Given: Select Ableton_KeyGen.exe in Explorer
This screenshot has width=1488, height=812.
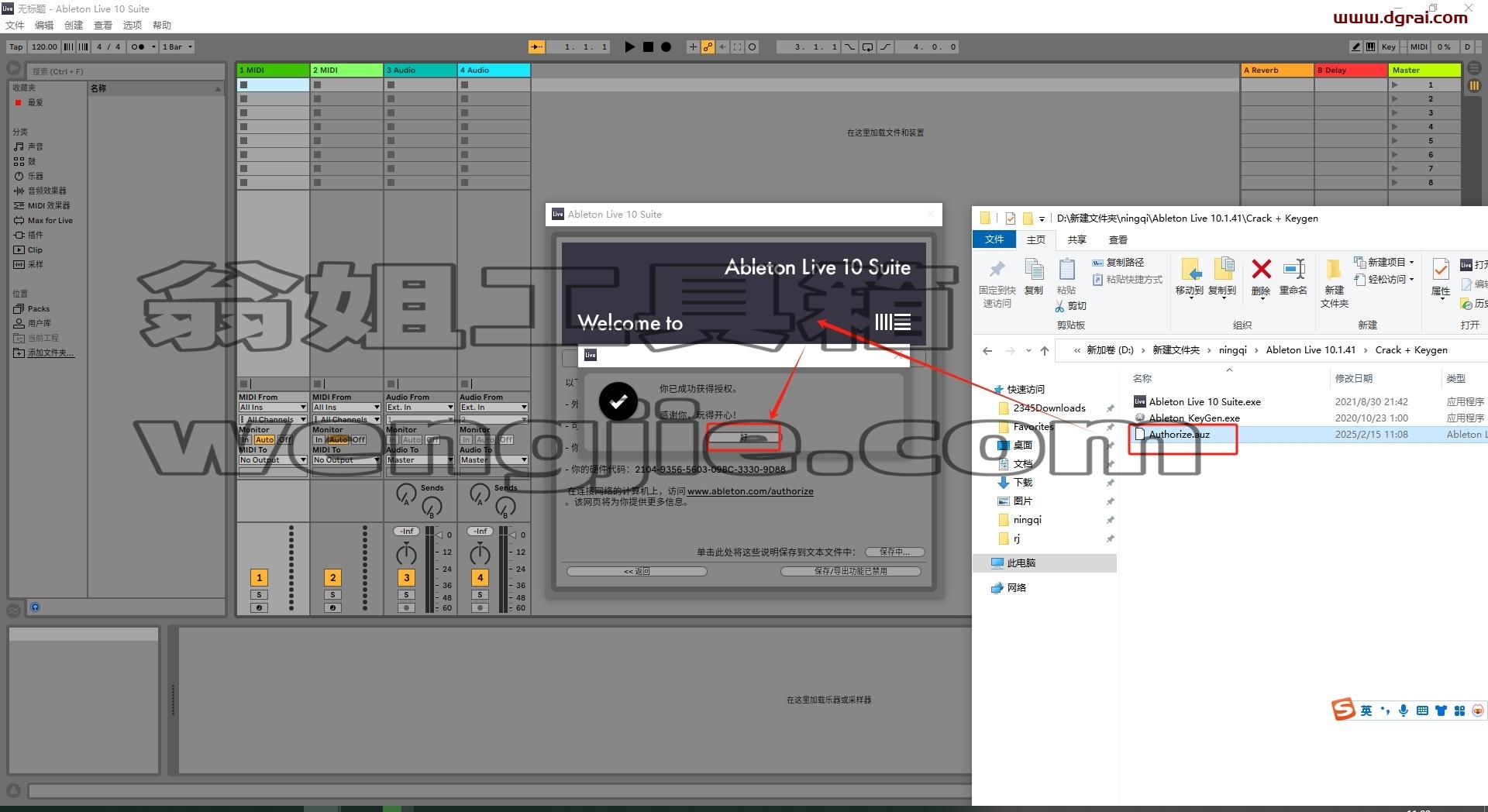Looking at the screenshot, I should (x=1194, y=418).
